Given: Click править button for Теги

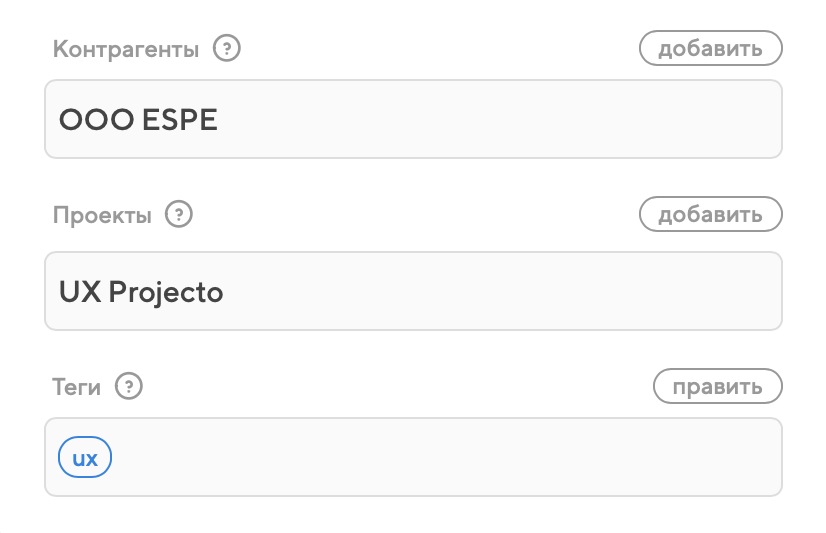Looking at the screenshot, I should point(717,386).
